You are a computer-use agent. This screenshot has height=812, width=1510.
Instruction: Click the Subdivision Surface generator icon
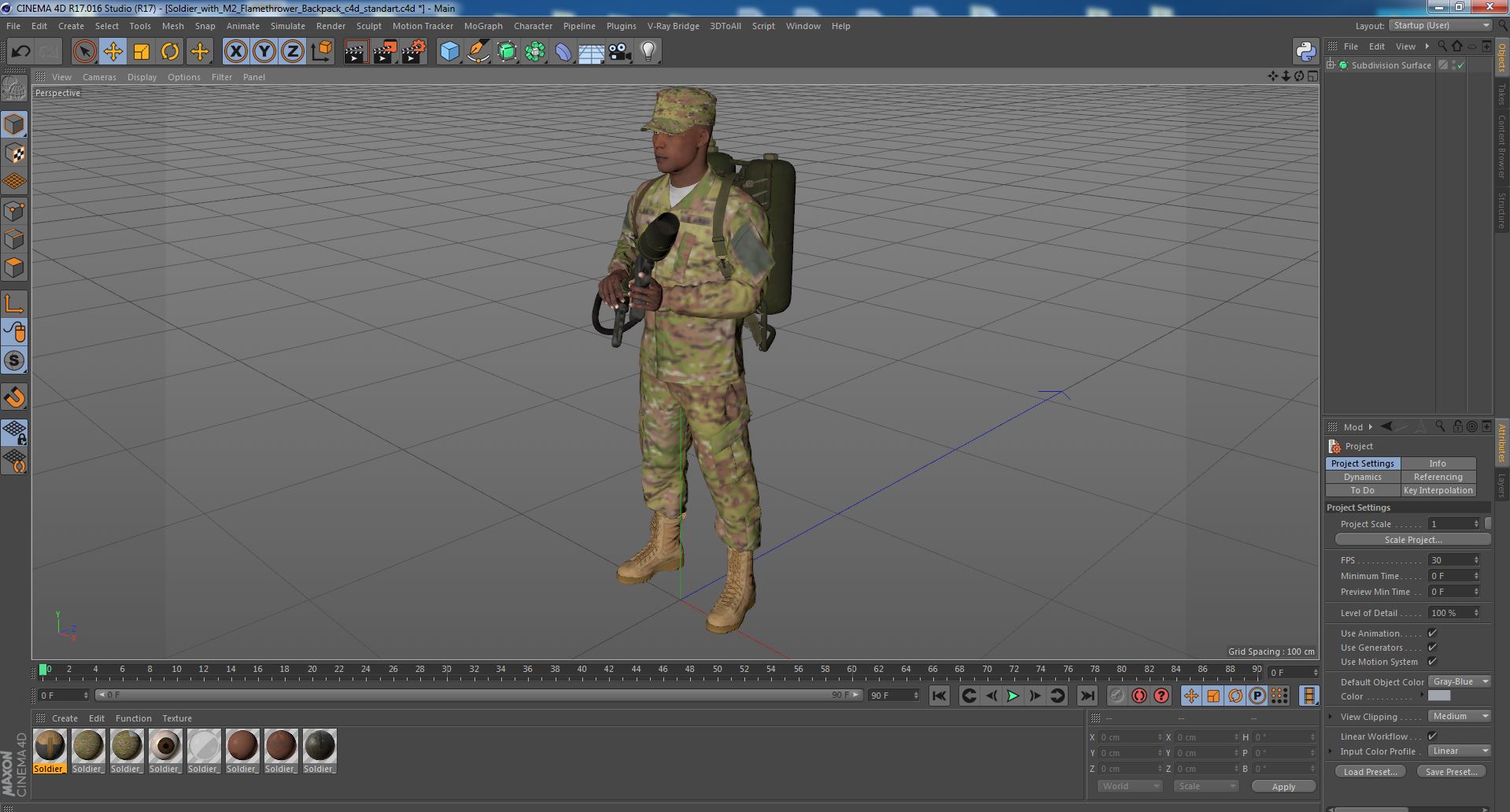[x=507, y=52]
